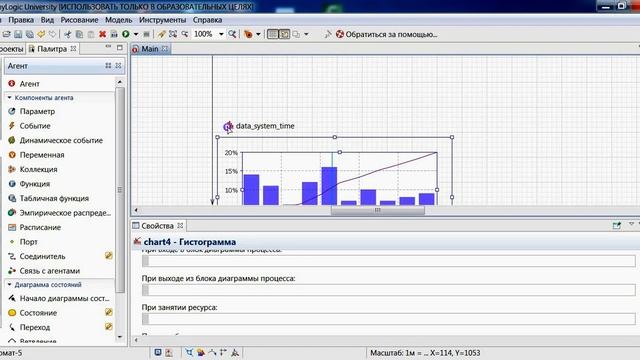
Task: Open the debug dropdown arrow
Action: click(258, 34)
